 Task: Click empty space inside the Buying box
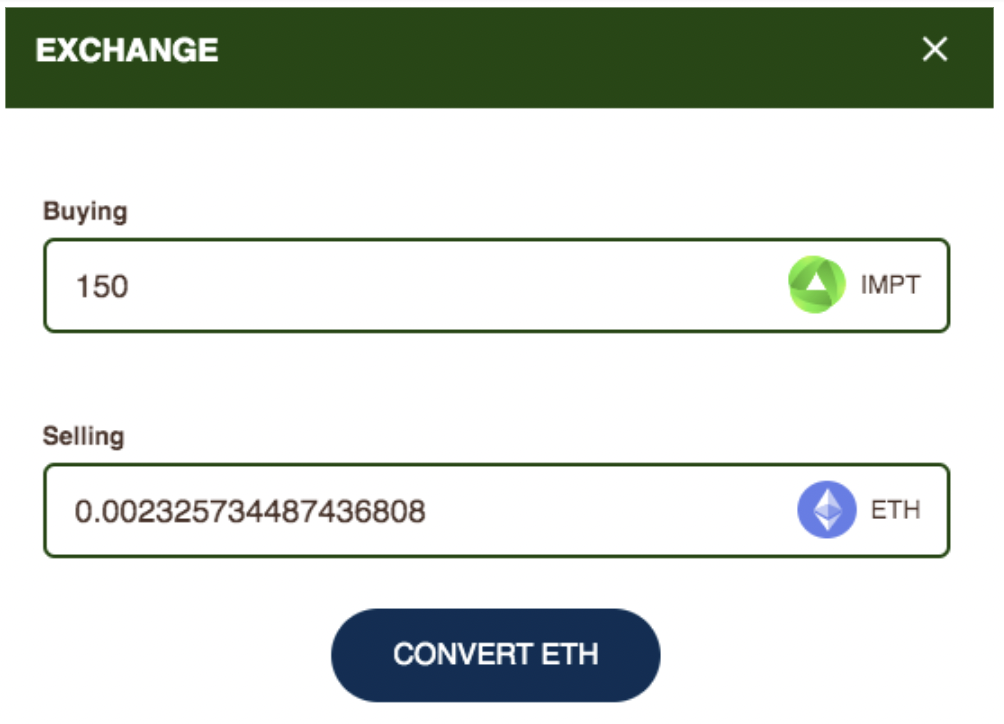[x=448, y=286]
